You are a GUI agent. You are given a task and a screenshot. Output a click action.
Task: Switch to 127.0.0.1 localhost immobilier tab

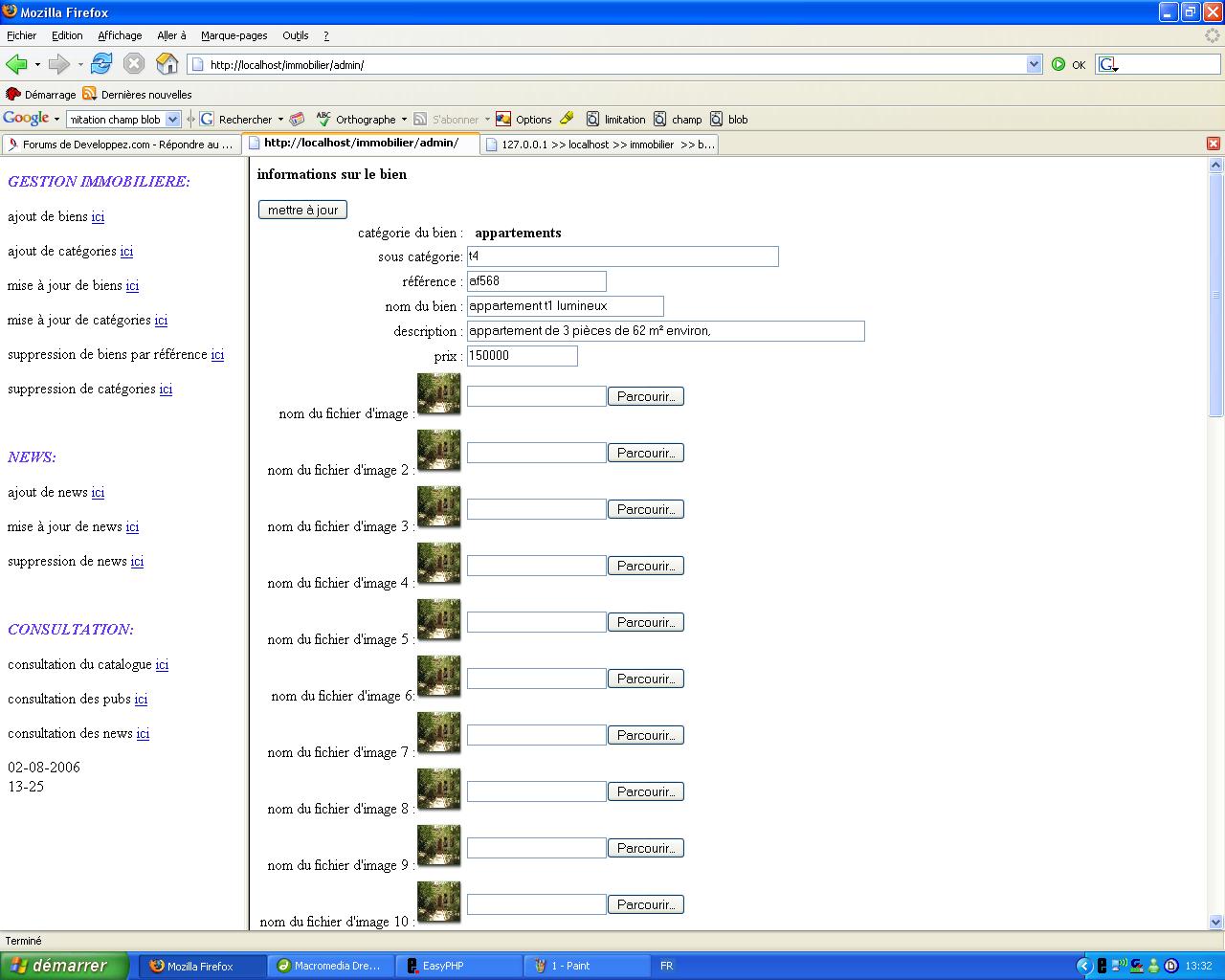[x=599, y=145]
